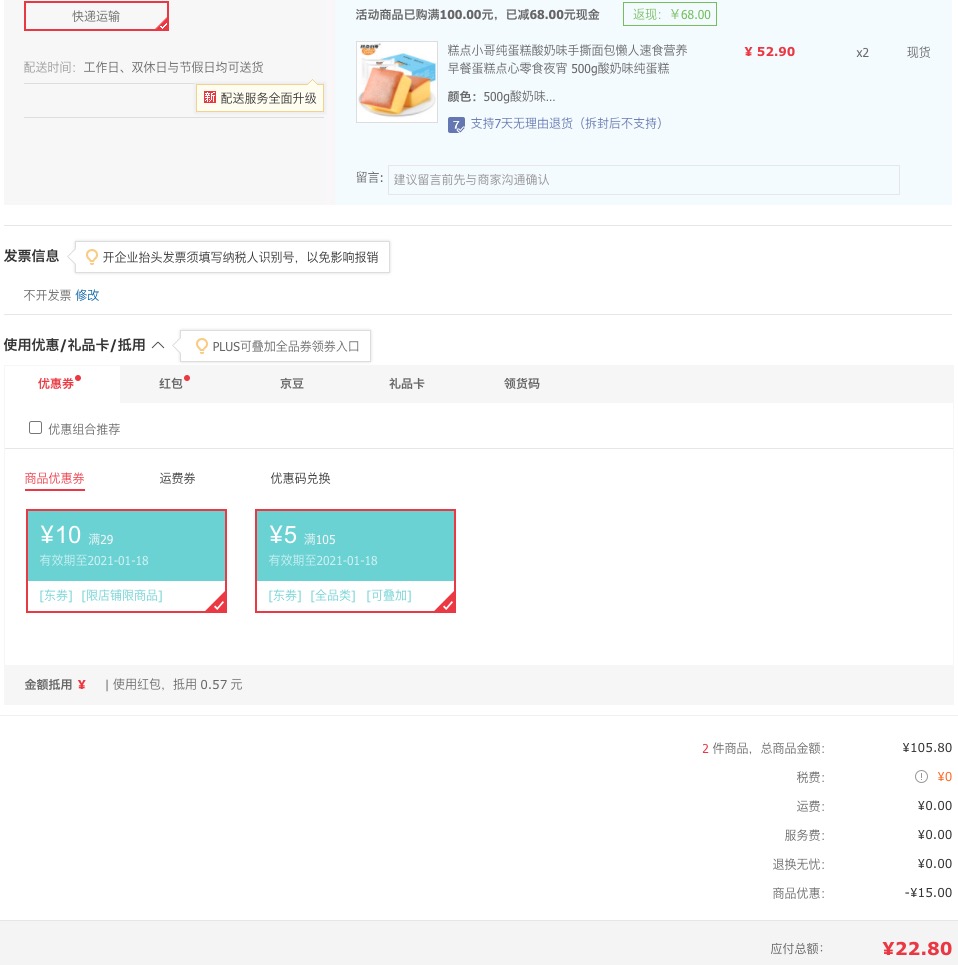The height and width of the screenshot is (965, 958).
Task: Switch to the 优惠券 tab
Action: (x=56, y=384)
